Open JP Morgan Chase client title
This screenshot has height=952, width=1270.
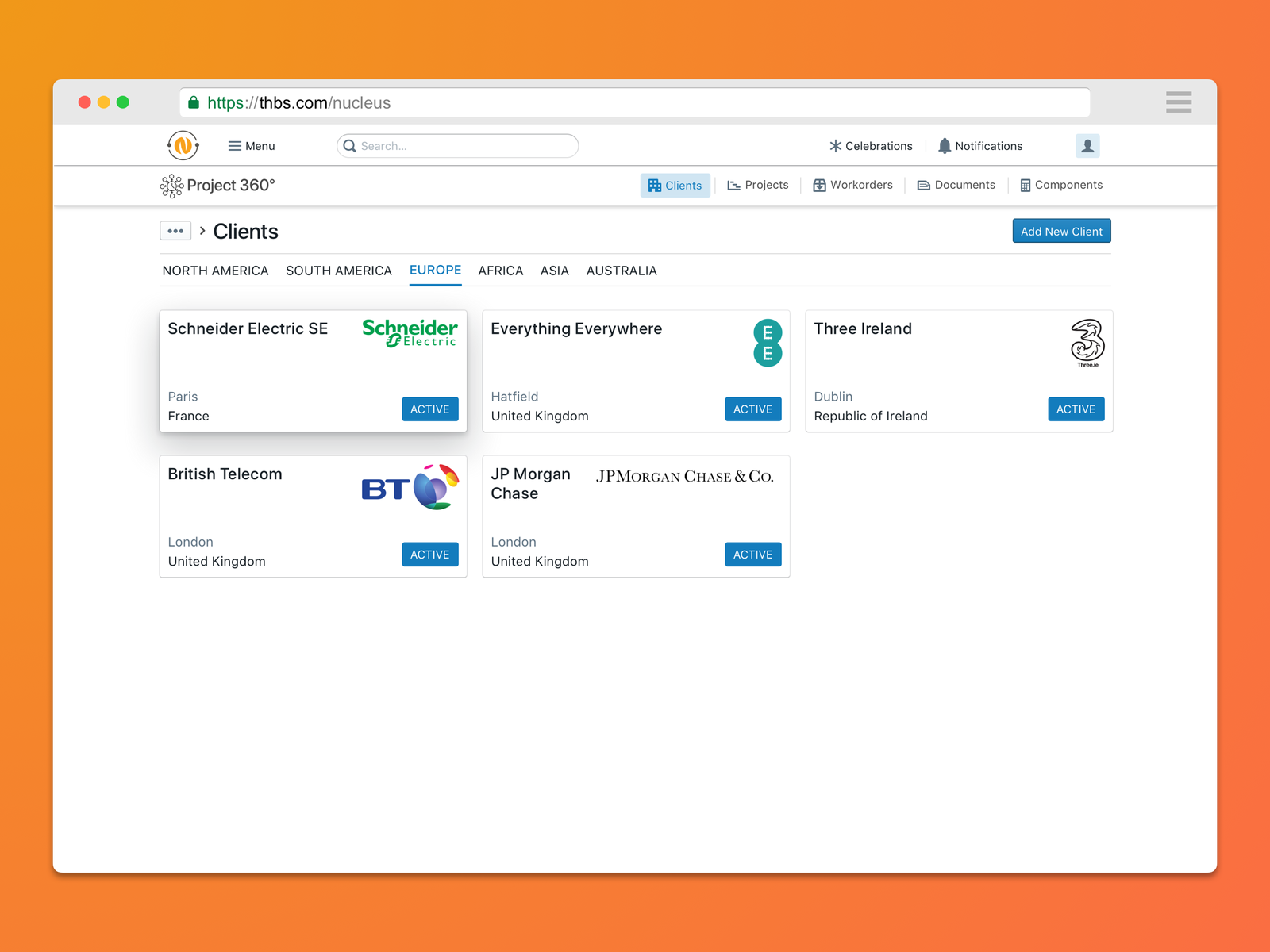[x=531, y=483]
